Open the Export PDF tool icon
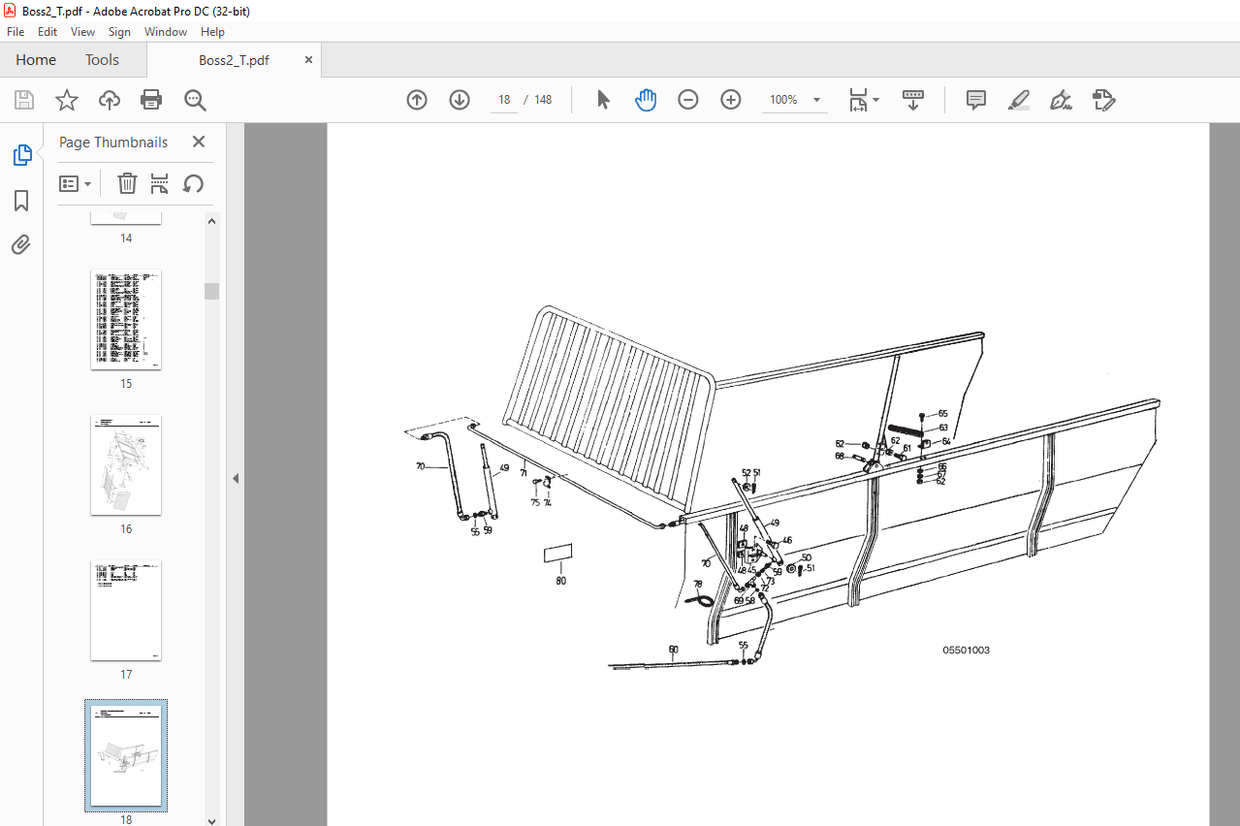 pyautogui.click(x=1102, y=99)
